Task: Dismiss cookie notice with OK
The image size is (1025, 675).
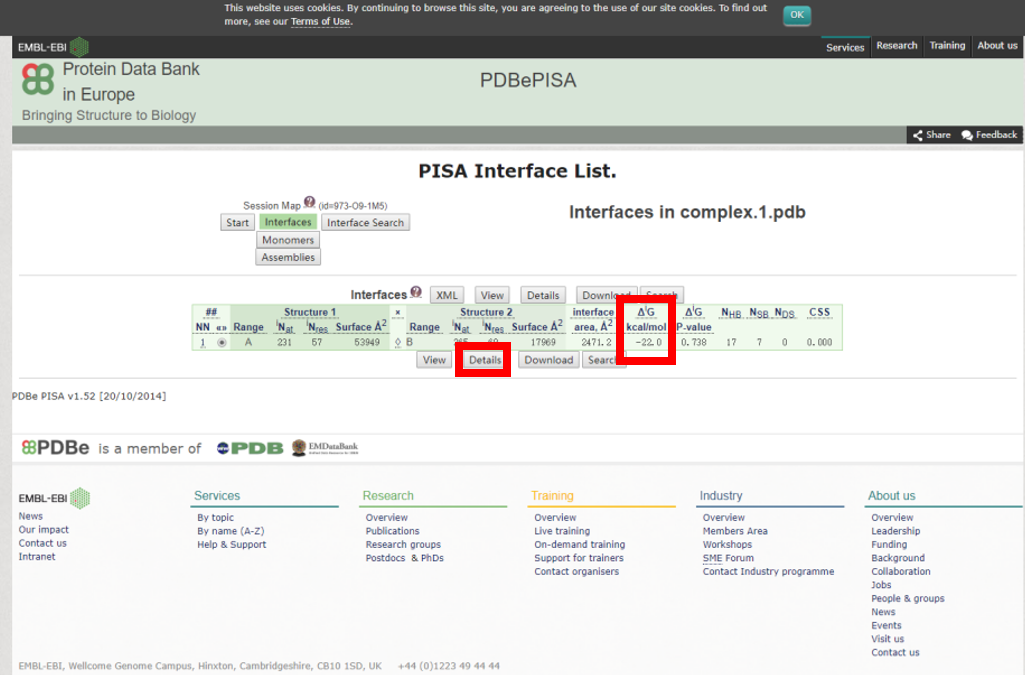Action: [797, 15]
